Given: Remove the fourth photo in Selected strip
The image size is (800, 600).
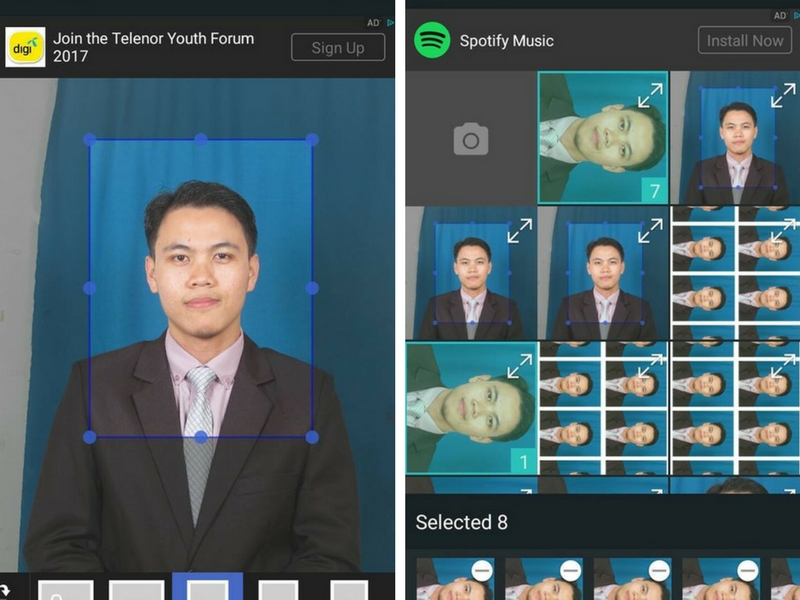Looking at the screenshot, I should point(748,570).
